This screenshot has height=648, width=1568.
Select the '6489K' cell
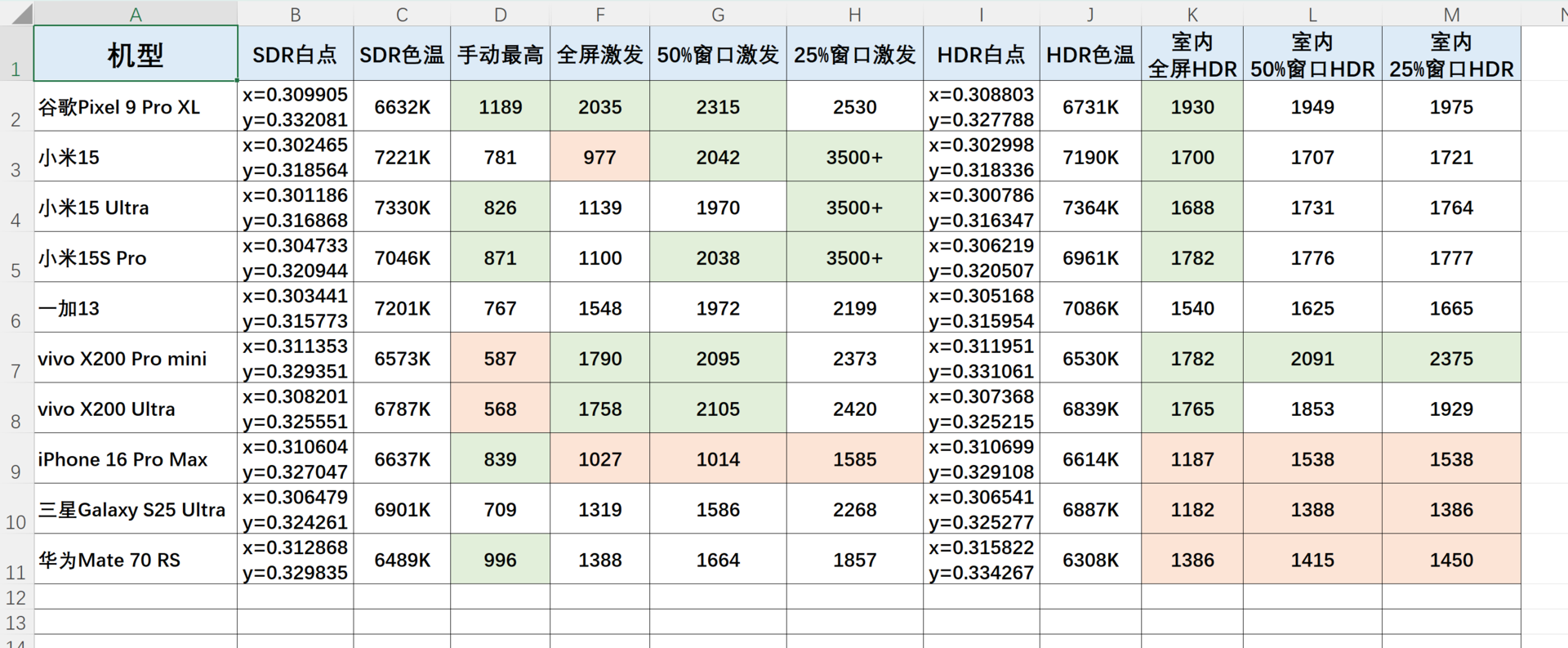[x=402, y=559]
